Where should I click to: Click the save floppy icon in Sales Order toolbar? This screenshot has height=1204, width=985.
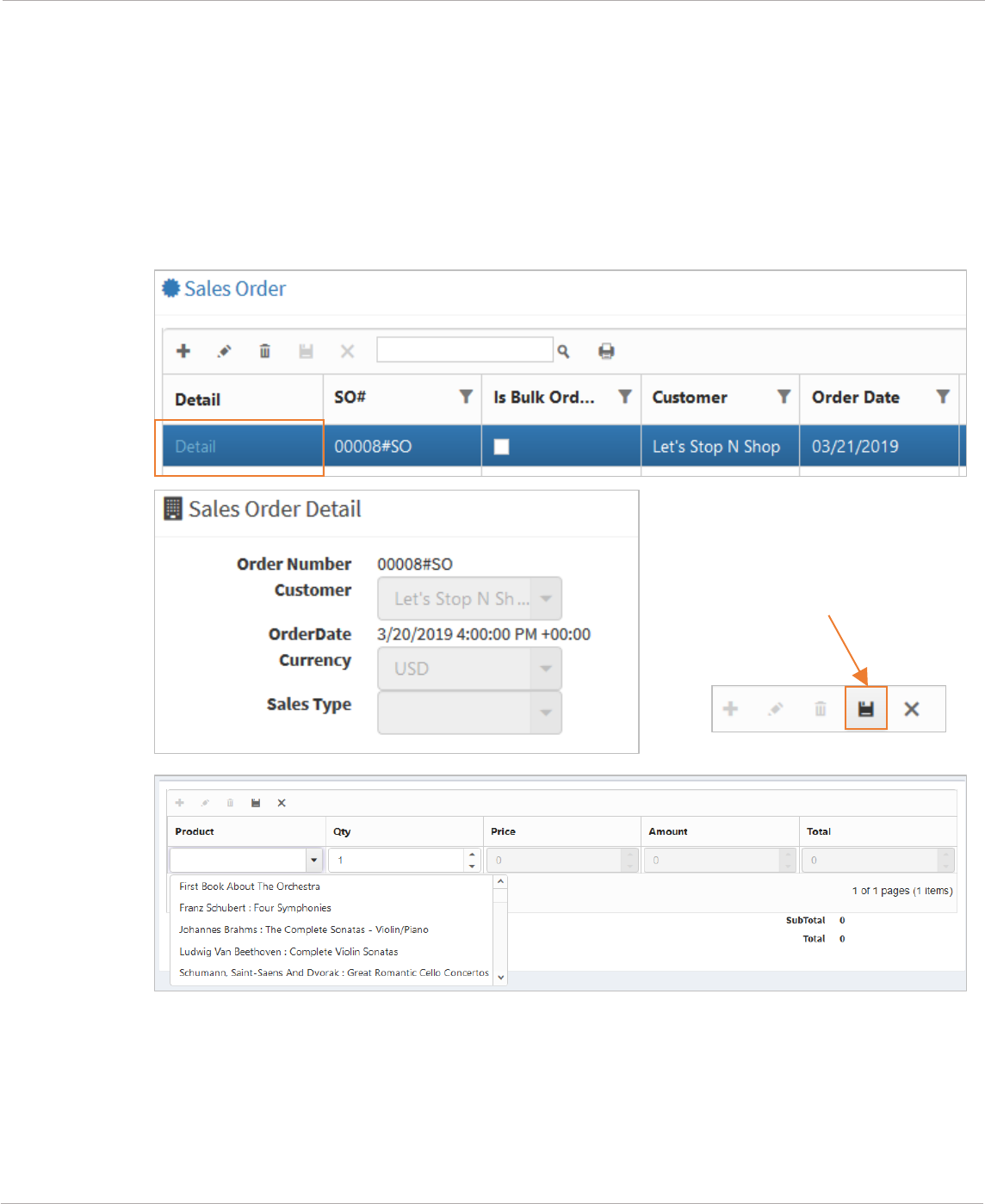(306, 351)
